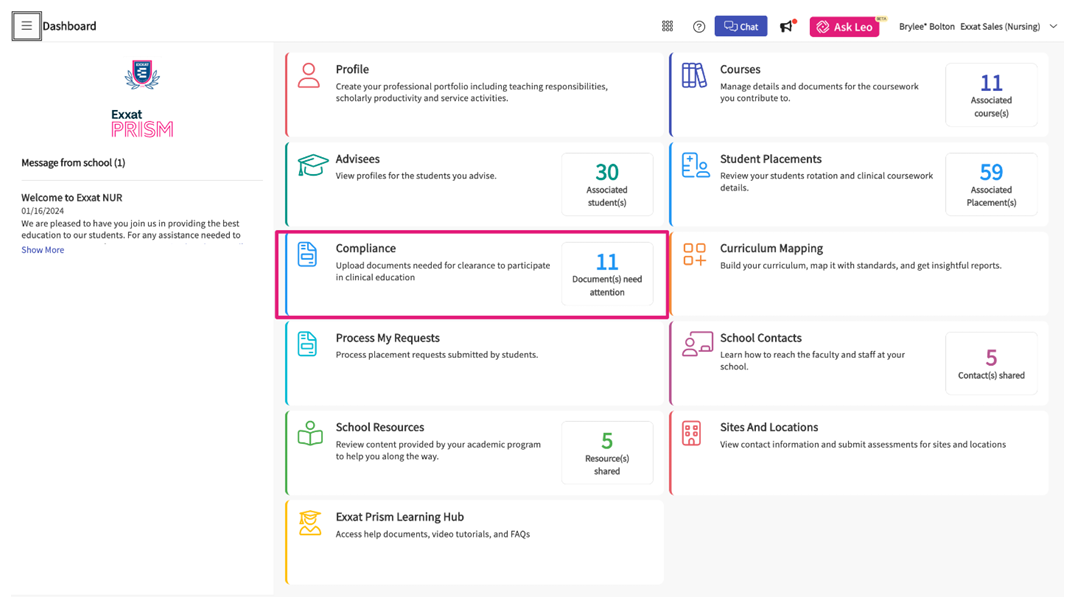1080x601 pixels.
Task: Click the Curriculum Mapping squares icon
Action: coord(694,254)
